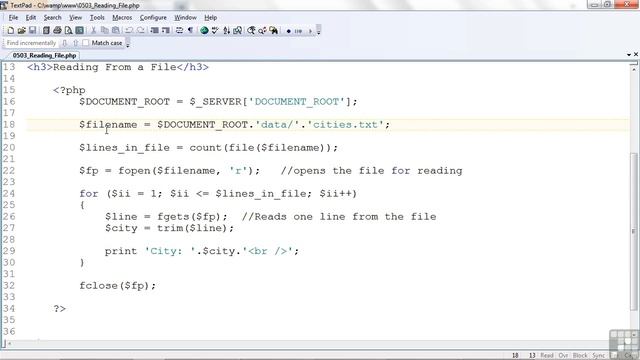Viewport: 640px width, 360px height.
Task: Expand main toolbar overflow options
Action: pos(319,31)
